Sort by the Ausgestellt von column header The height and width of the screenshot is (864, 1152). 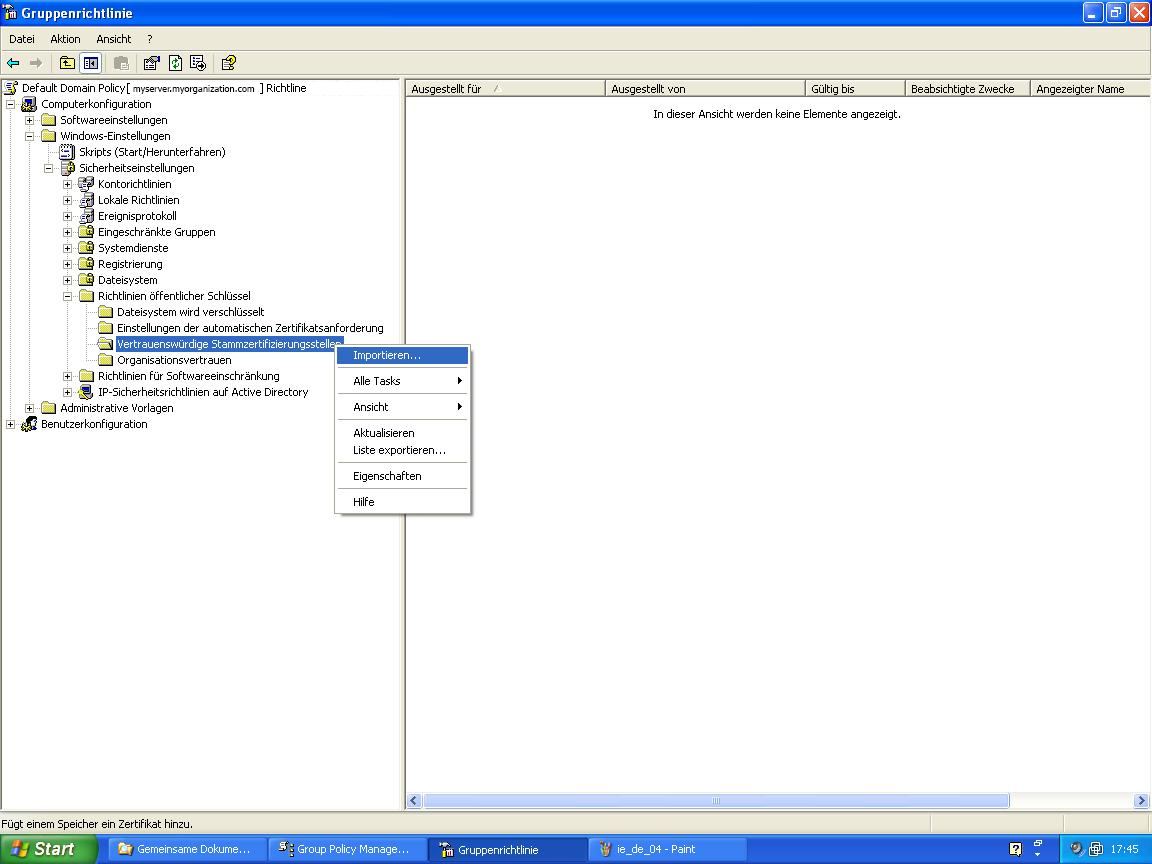coord(703,89)
